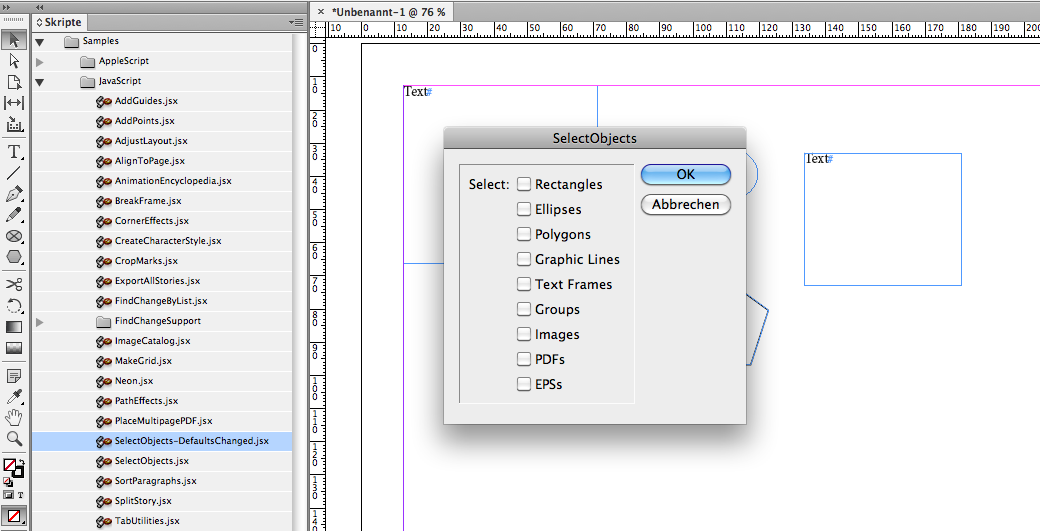Check the Text Frames checkbox
The width and height of the screenshot is (1040, 531).
pyautogui.click(x=524, y=284)
